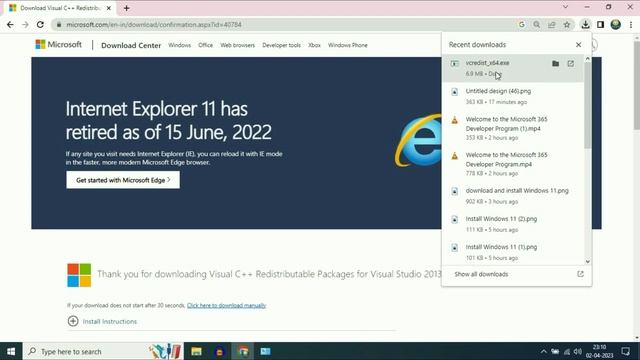The width and height of the screenshot is (640, 360).
Task: Open Chrome from the taskbar
Action: click(x=243, y=351)
